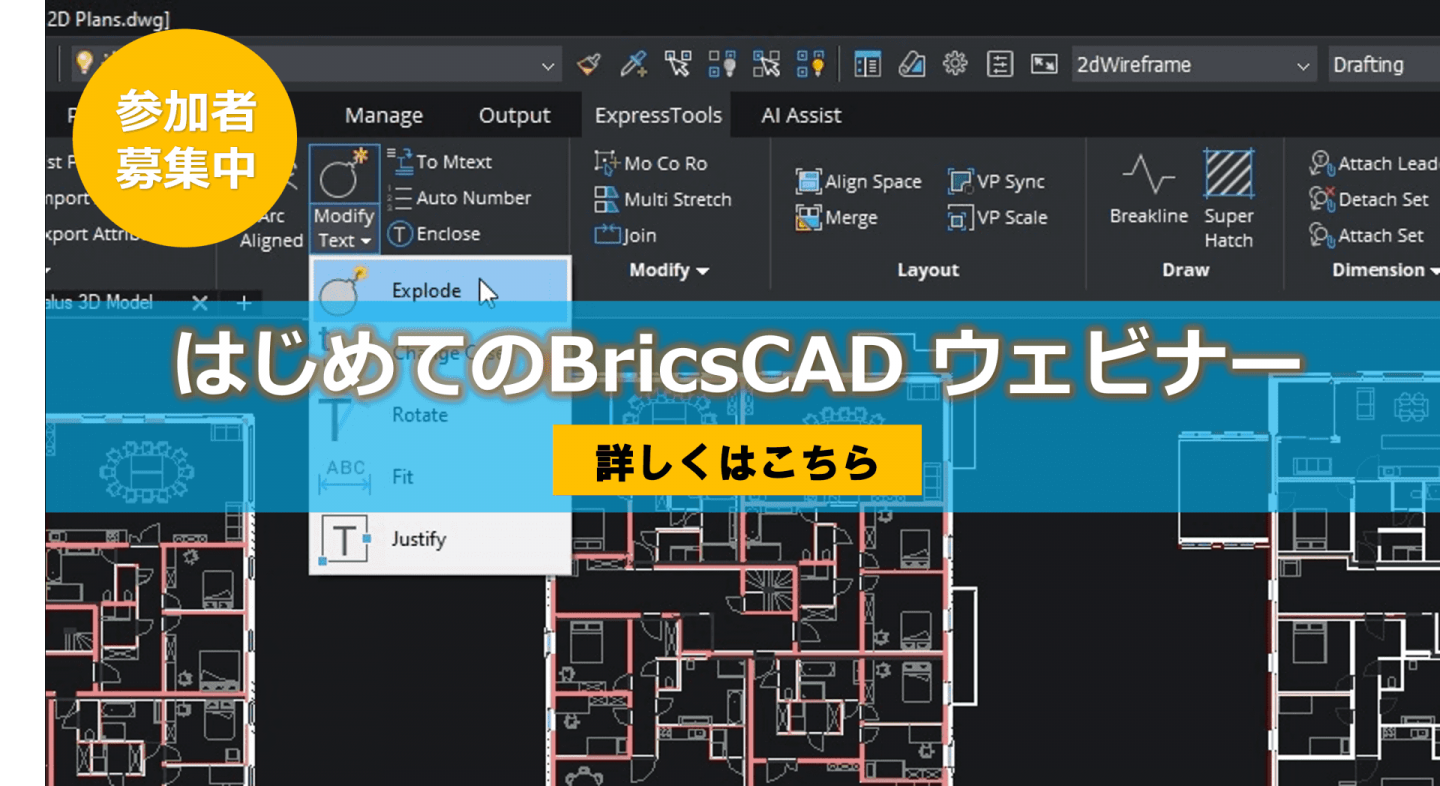Click the VP Scale tool

(998, 218)
